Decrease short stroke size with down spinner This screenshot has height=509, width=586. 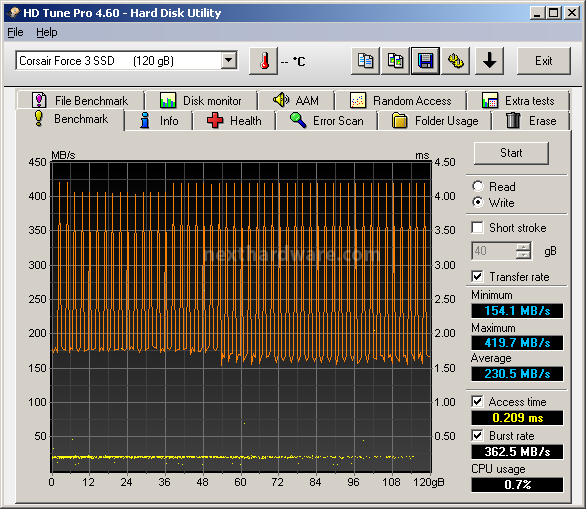tap(523, 255)
